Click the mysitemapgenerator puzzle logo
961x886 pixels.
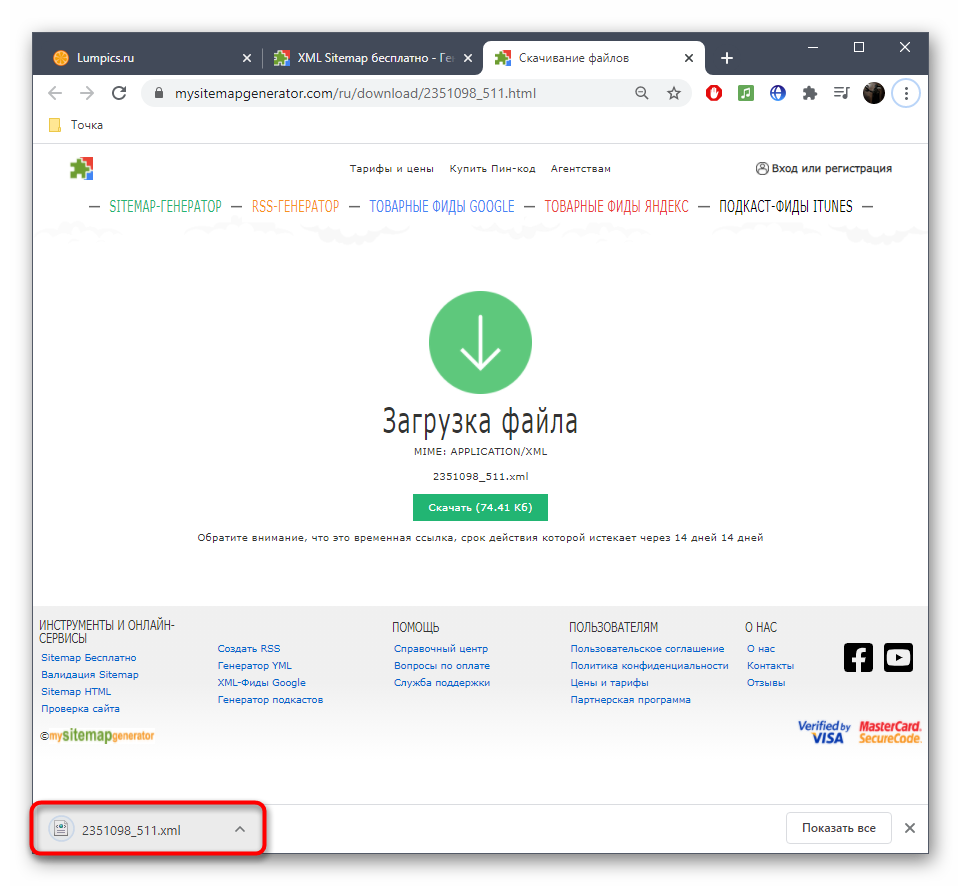tap(81, 168)
